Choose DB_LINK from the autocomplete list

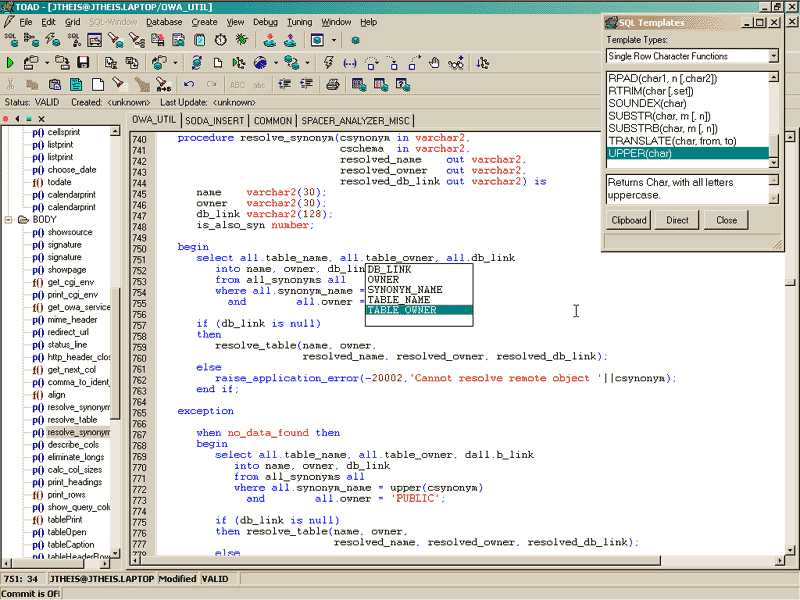pyautogui.click(x=419, y=269)
